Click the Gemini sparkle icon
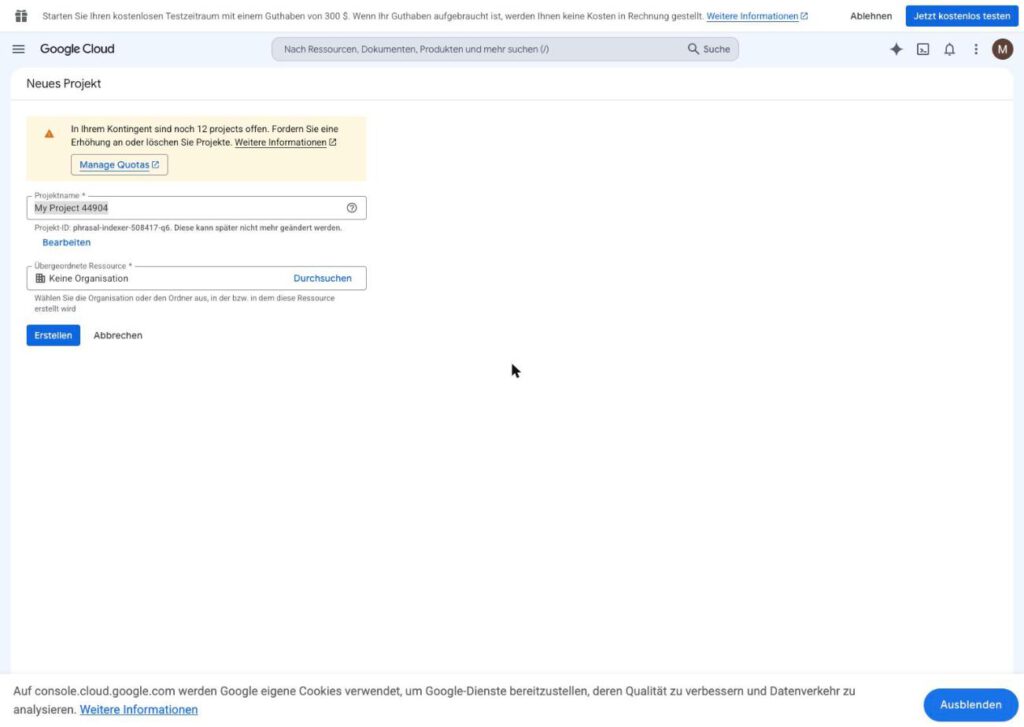This screenshot has height=727, width=1024. [896, 49]
